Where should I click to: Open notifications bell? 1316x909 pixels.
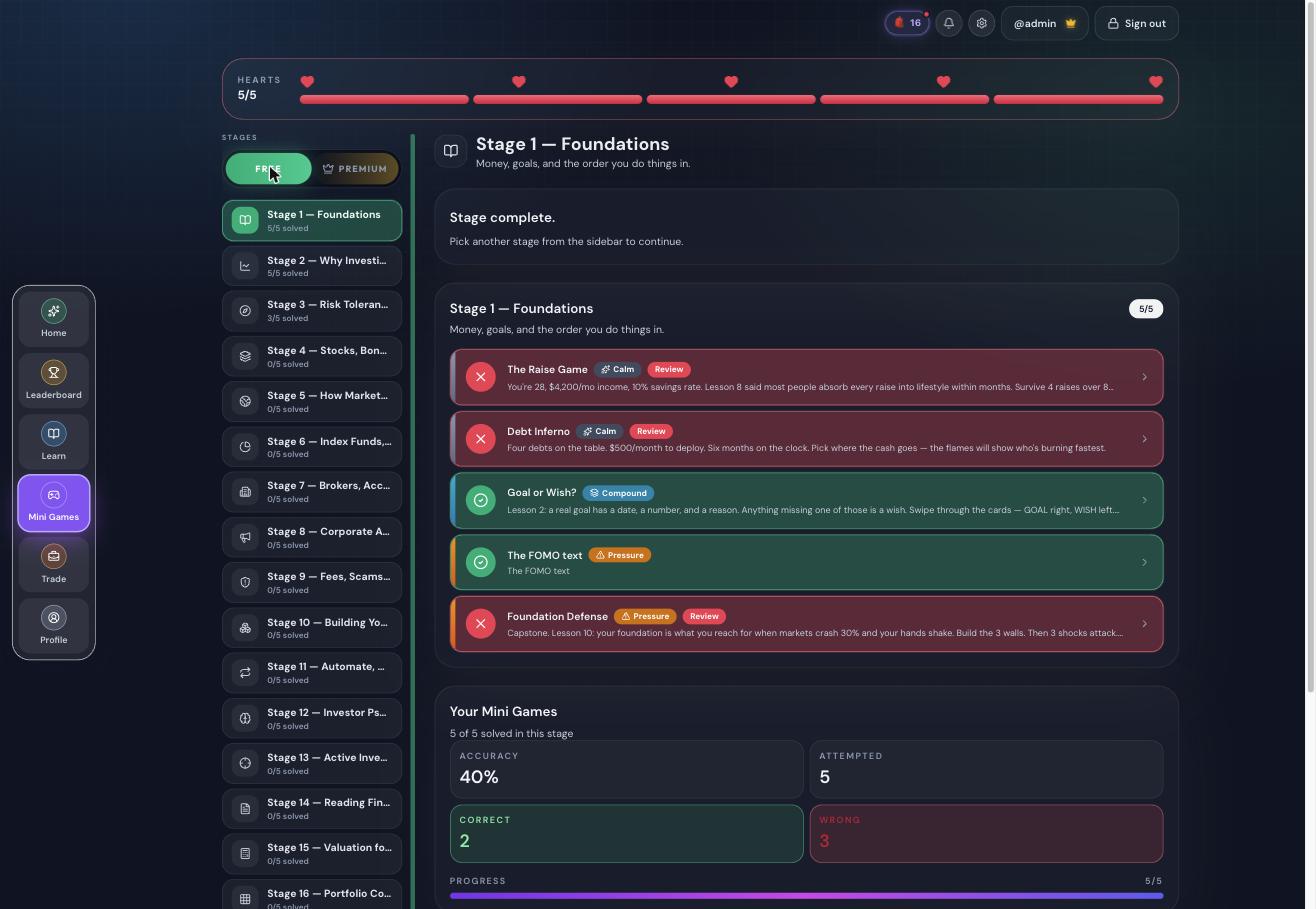[x=949, y=23]
